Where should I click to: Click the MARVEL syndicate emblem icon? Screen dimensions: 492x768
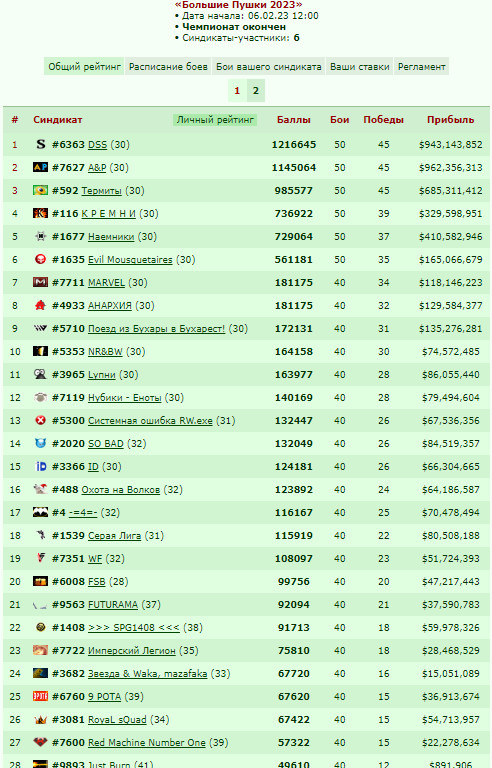(x=41, y=283)
